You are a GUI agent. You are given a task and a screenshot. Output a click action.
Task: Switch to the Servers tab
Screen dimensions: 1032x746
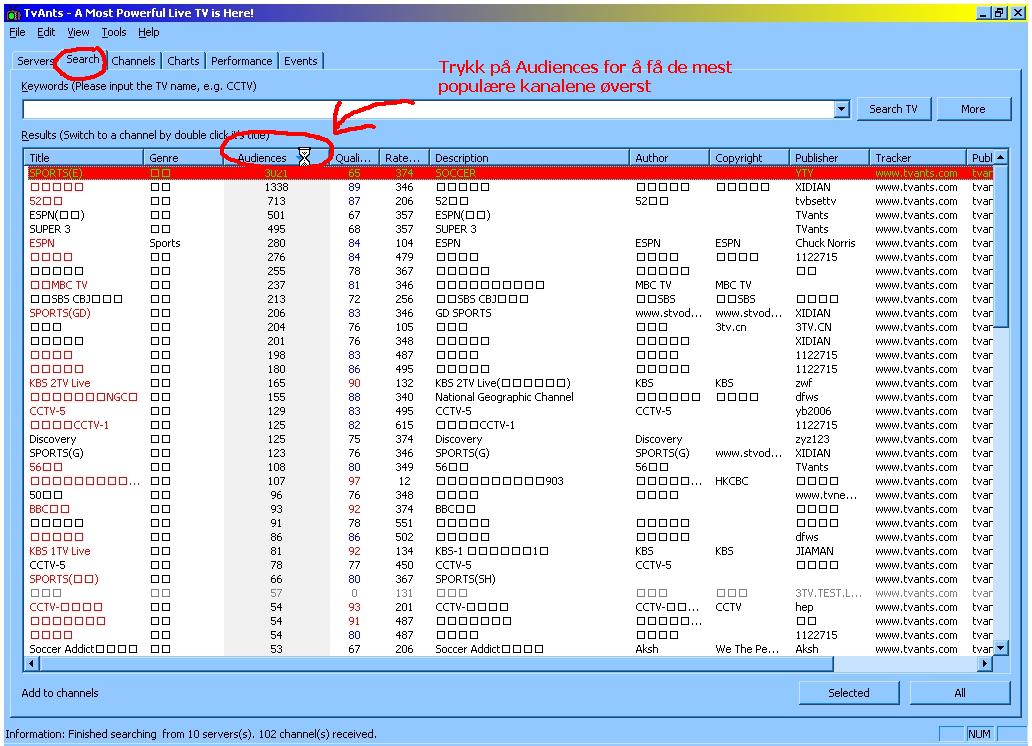pyautogui.click(x=35, y=61)
